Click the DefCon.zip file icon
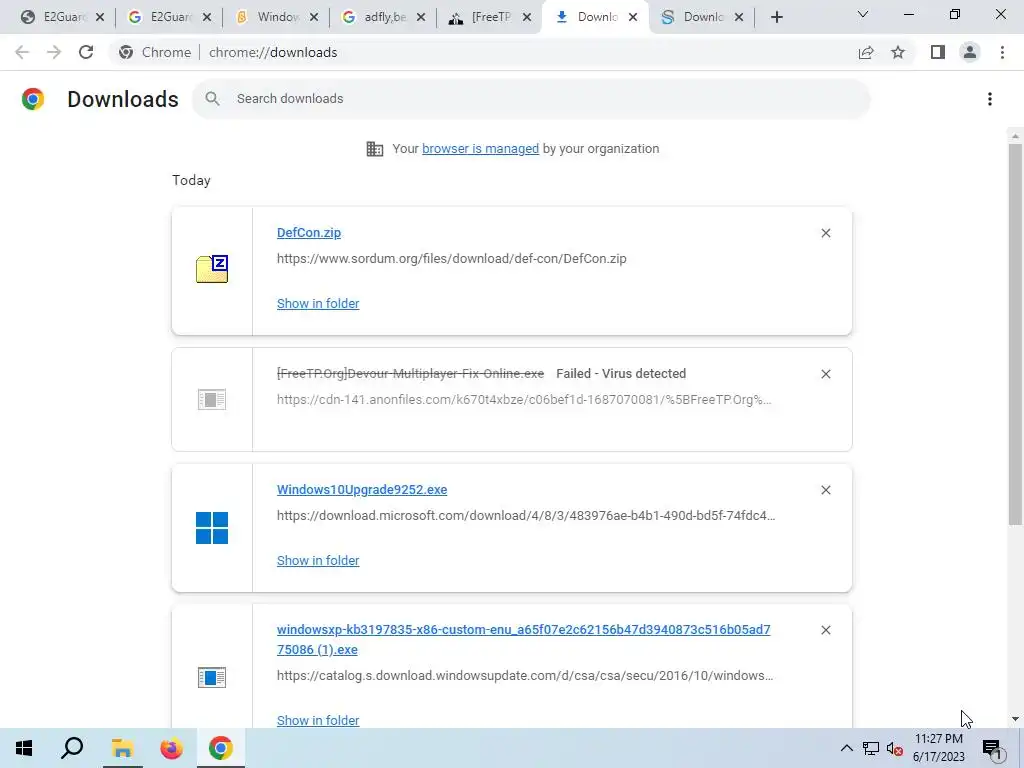1024x768 pixels. [212, 269]
